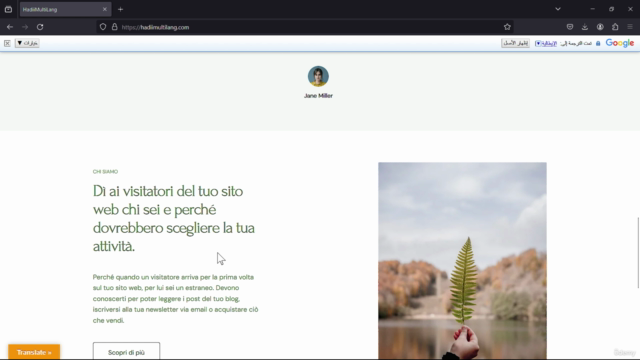This screenshot has height=360, width=640.
Task: Reload the current page
Action: click(40, 27)
